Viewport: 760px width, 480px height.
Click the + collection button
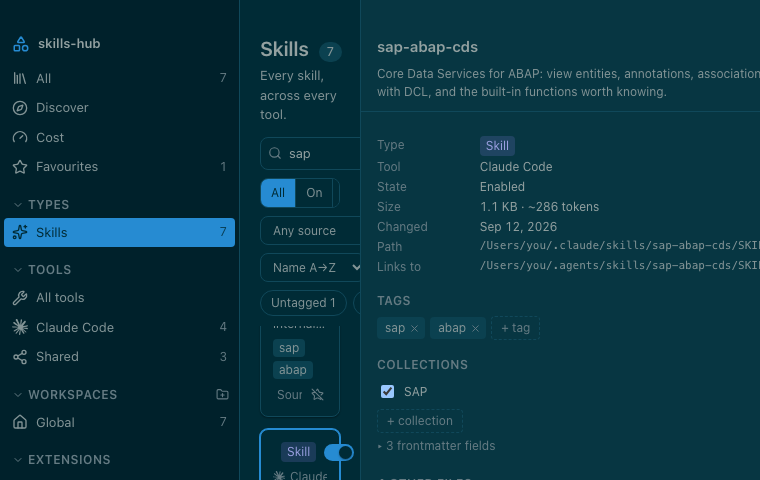[420, 421]
